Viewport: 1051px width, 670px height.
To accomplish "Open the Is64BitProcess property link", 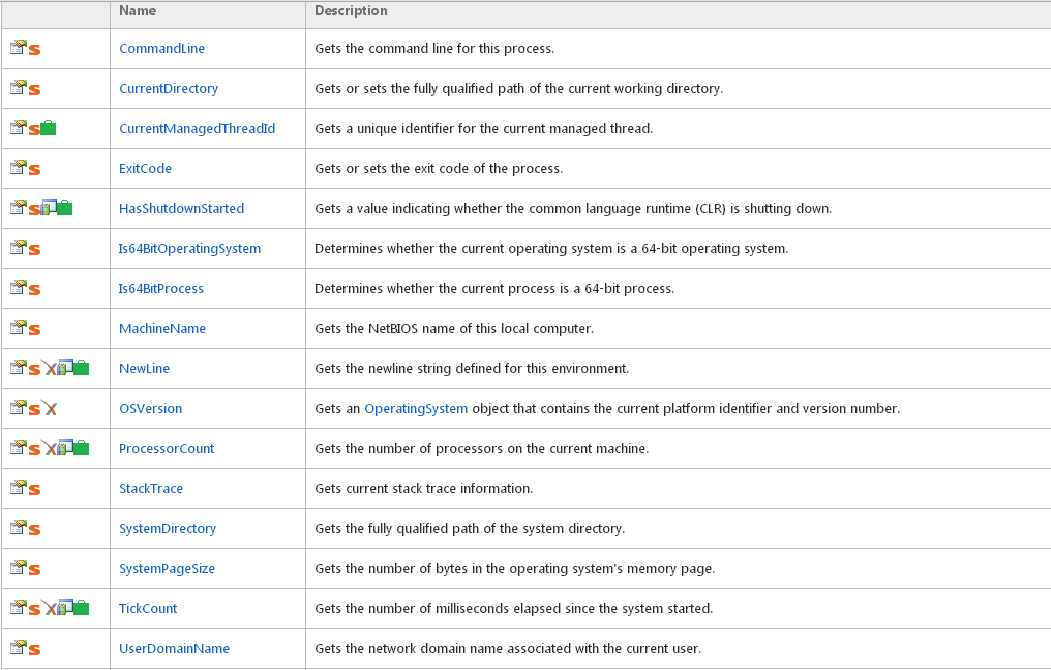I will pyautogui.click(x=161, y=288).
